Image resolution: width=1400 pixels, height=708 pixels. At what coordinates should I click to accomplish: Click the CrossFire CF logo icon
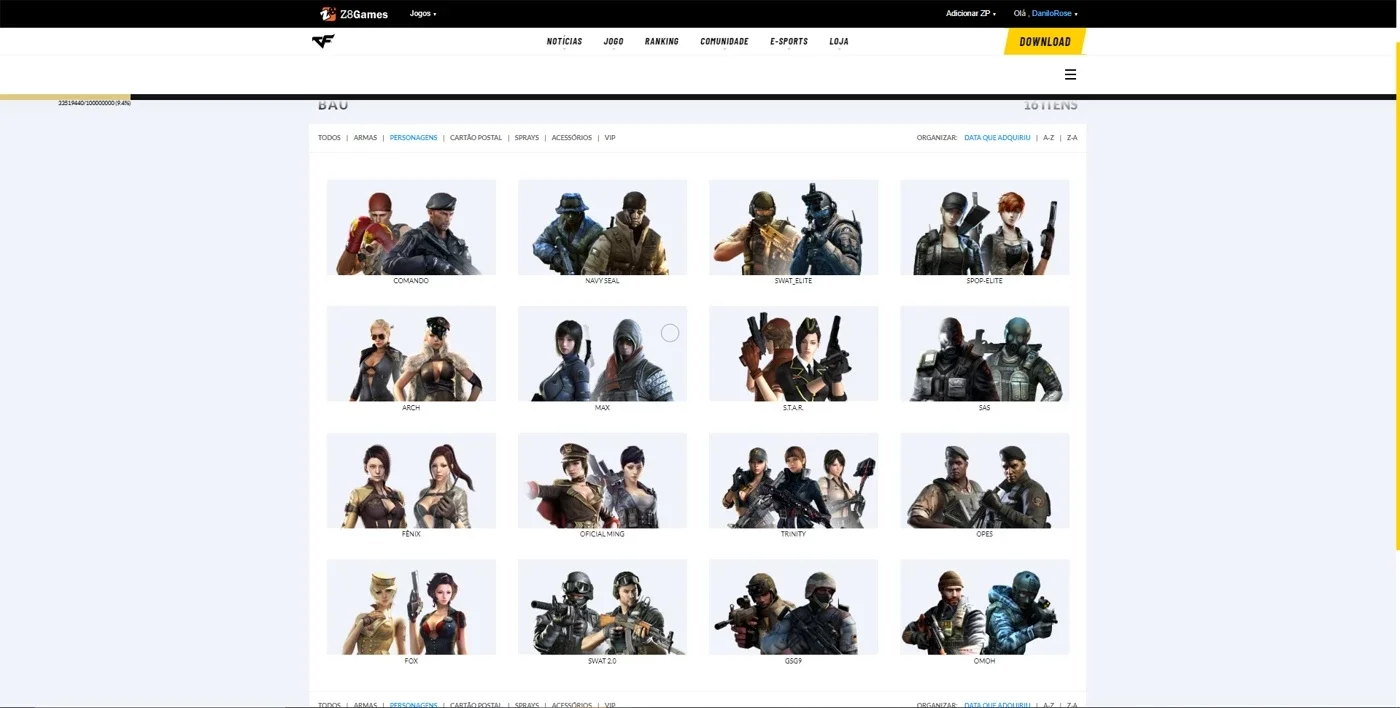click(x=323, y=41)
